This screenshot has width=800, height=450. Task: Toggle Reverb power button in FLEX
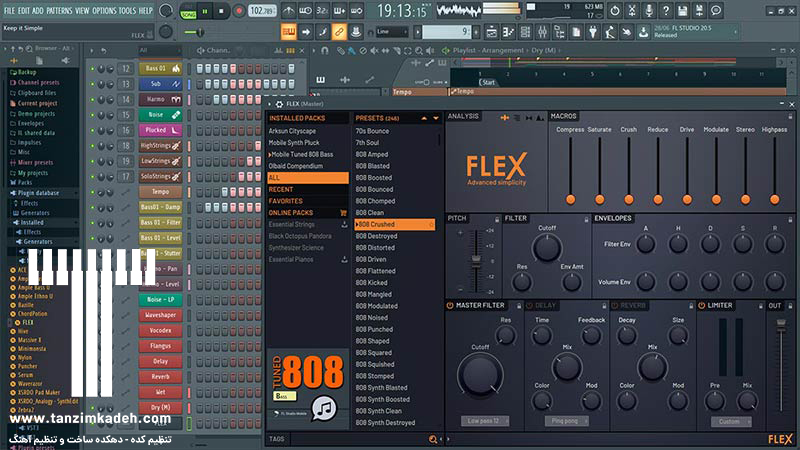pos(615,305)
